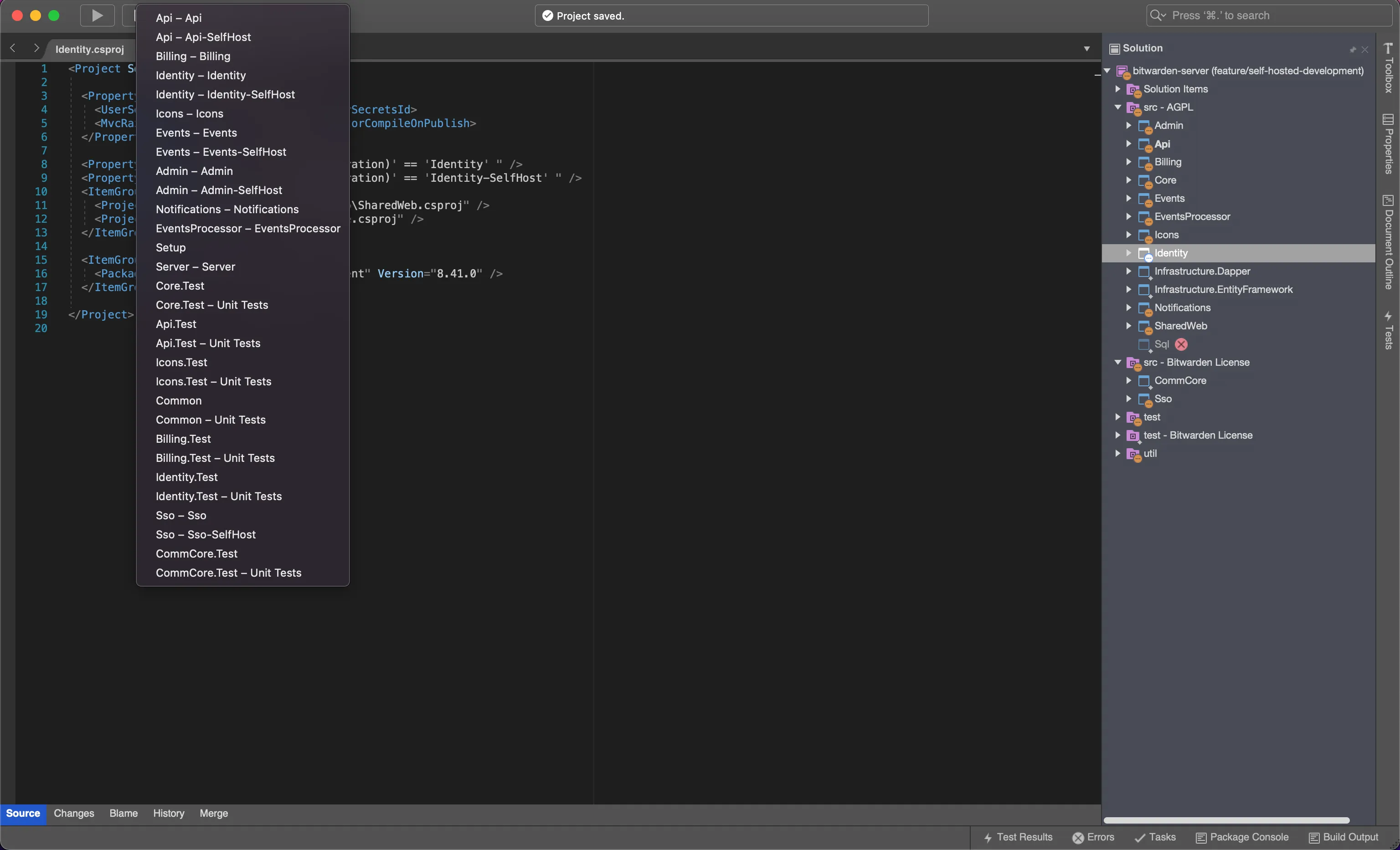Click the Merge button
Viewport: 1400px width, 850px height.
[213, 813]
